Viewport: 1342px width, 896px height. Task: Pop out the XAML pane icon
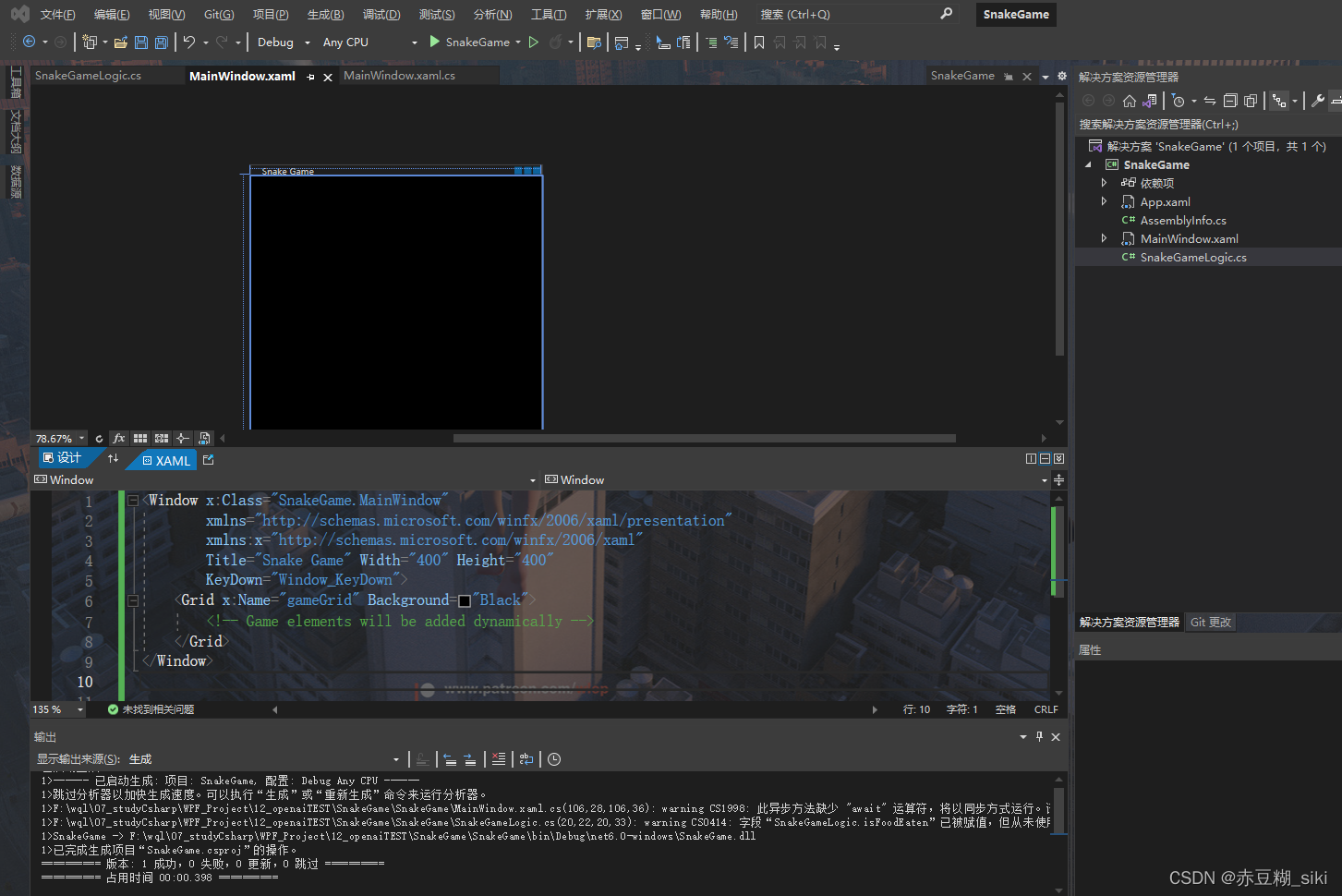(208, 459)
